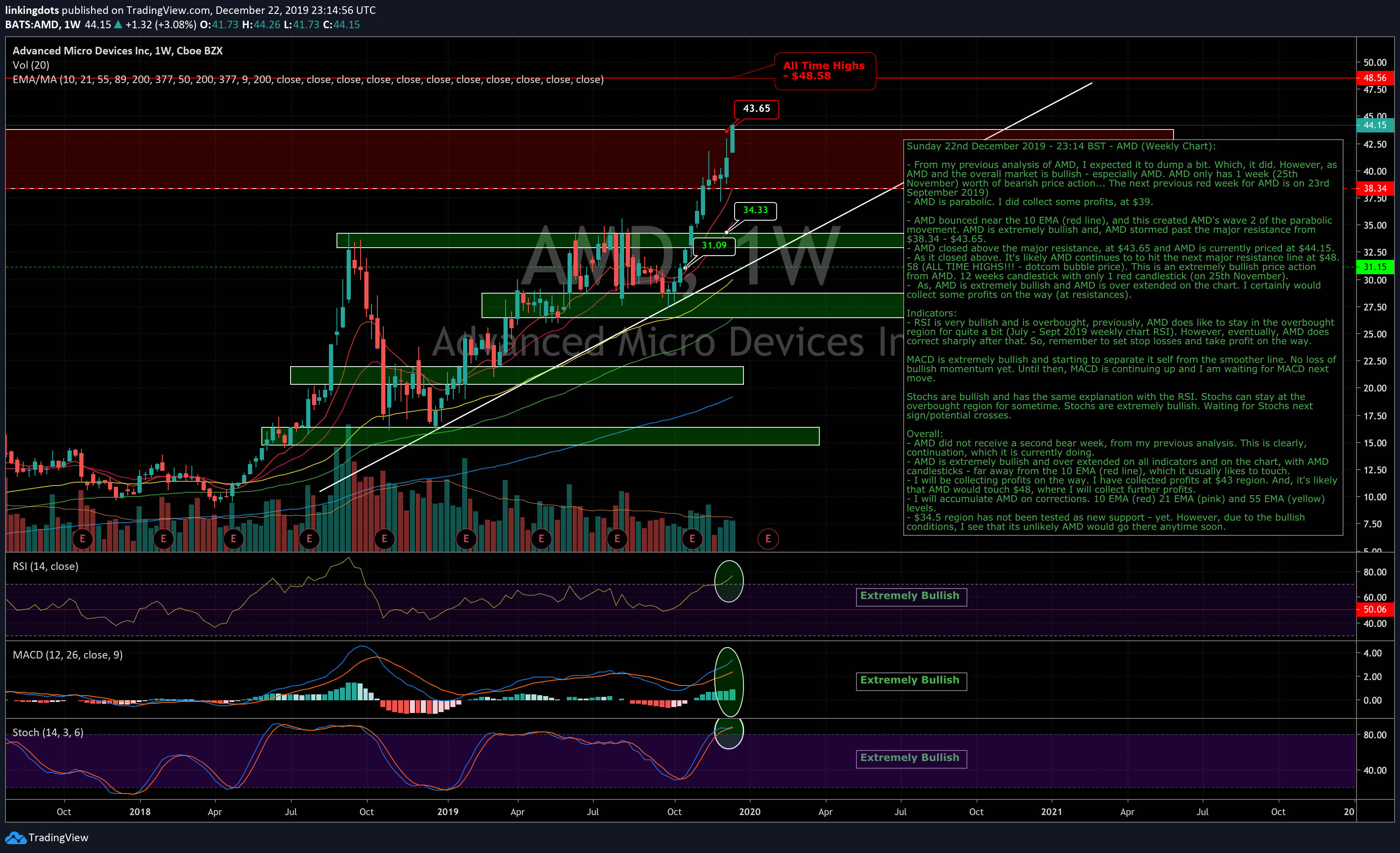Click the green ellipse highlight on RSI line
Screen dimensions: 1400x853
click(x=728, y=581)
